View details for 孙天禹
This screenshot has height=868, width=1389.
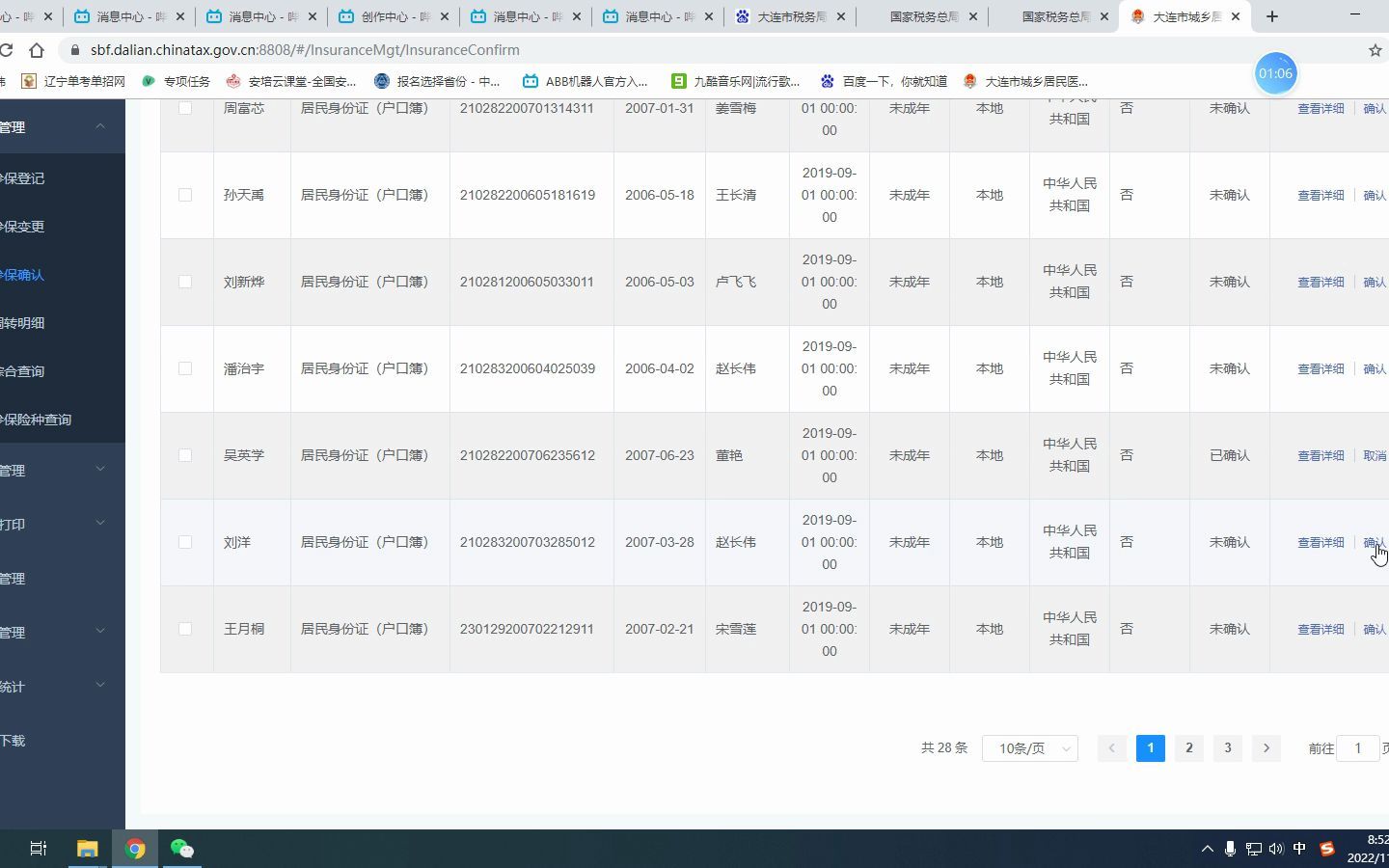point(1321,195)
